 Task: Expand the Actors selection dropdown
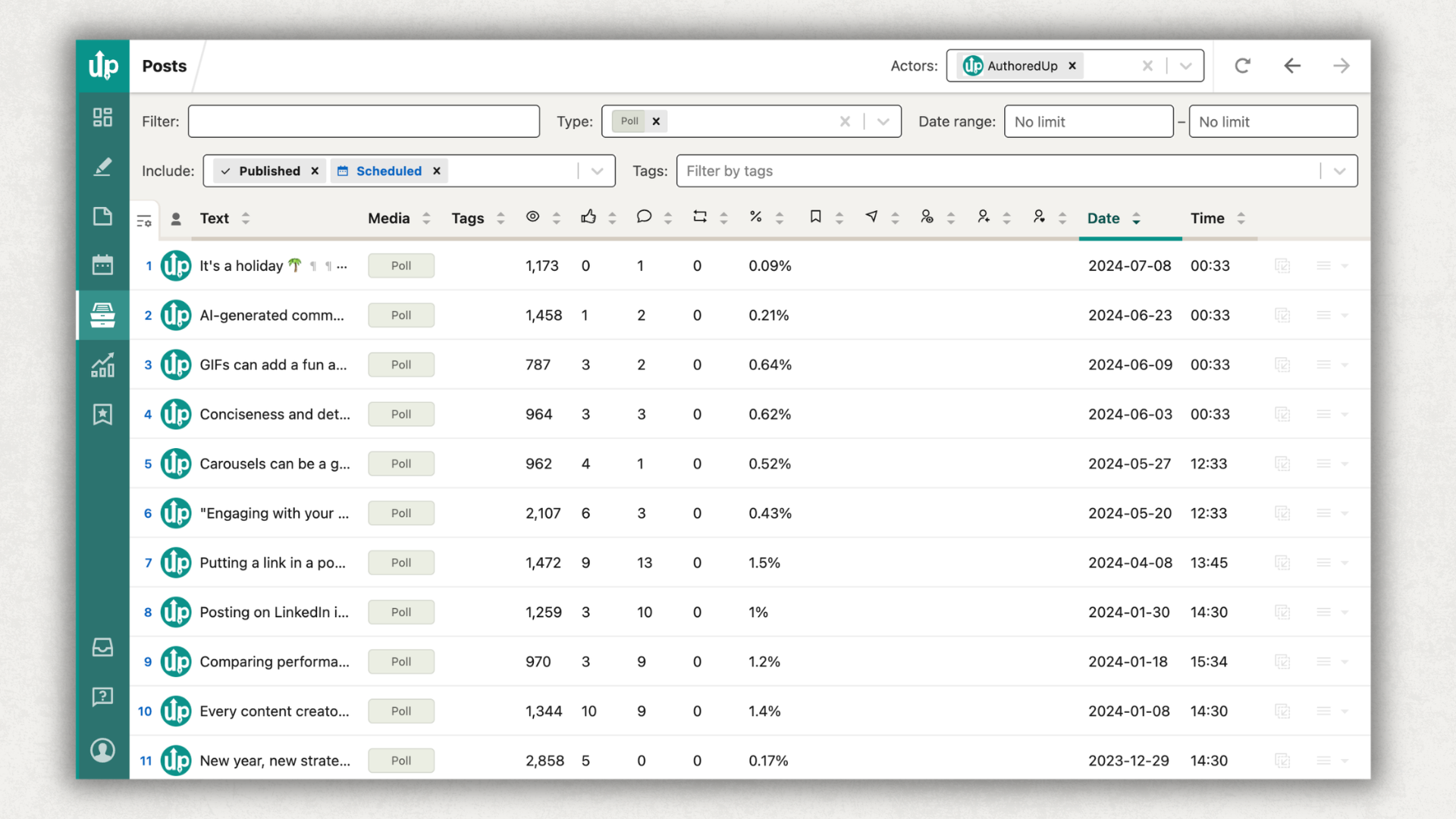tap(1185, 65)
